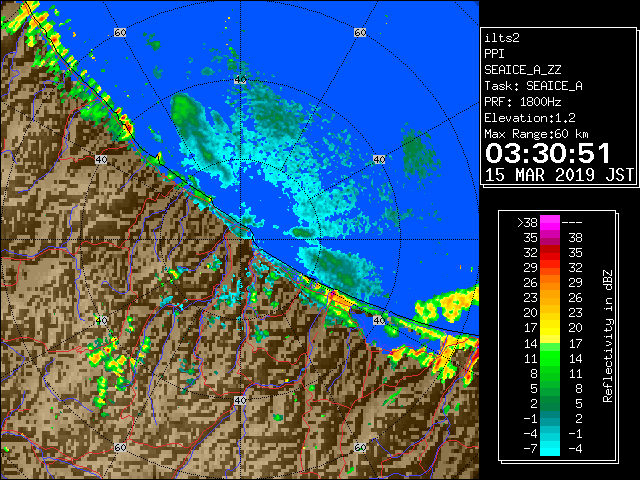640x480 pixels.
Task: Click the radar center where azimuth lines cross
Action: 240,240
